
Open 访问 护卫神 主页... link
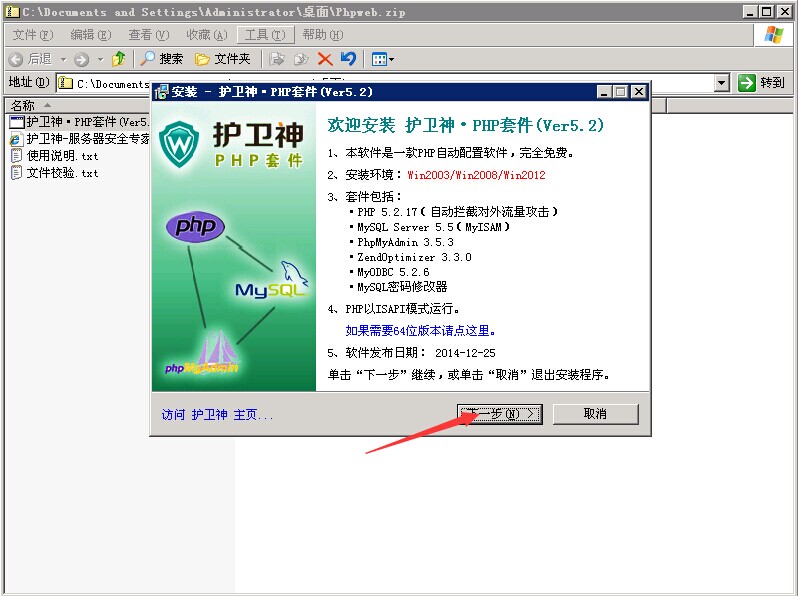(217, 415)
